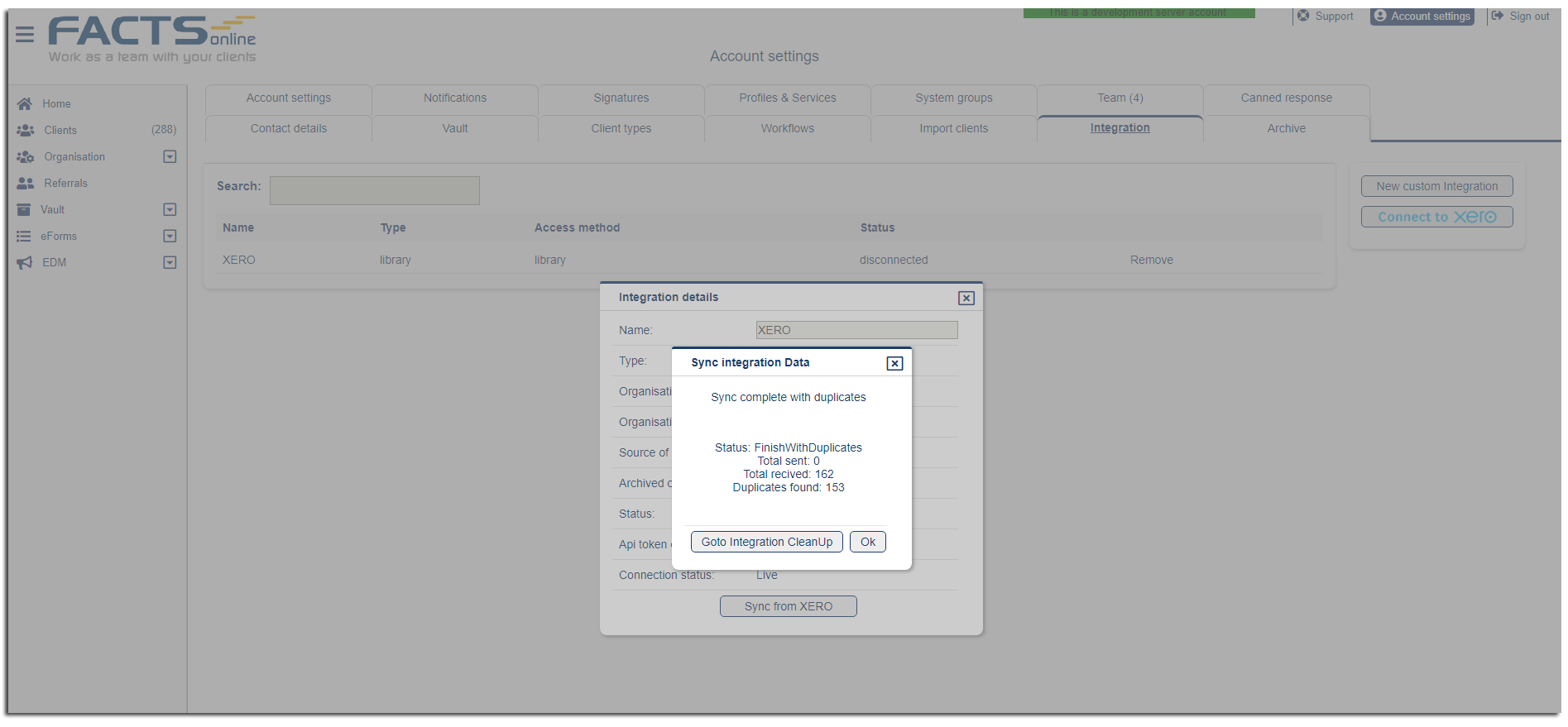The height and width of the screenshot is (727, 1568).
Task: Click 'Duplicates found: 153' text
Action: tap(789, 487)
